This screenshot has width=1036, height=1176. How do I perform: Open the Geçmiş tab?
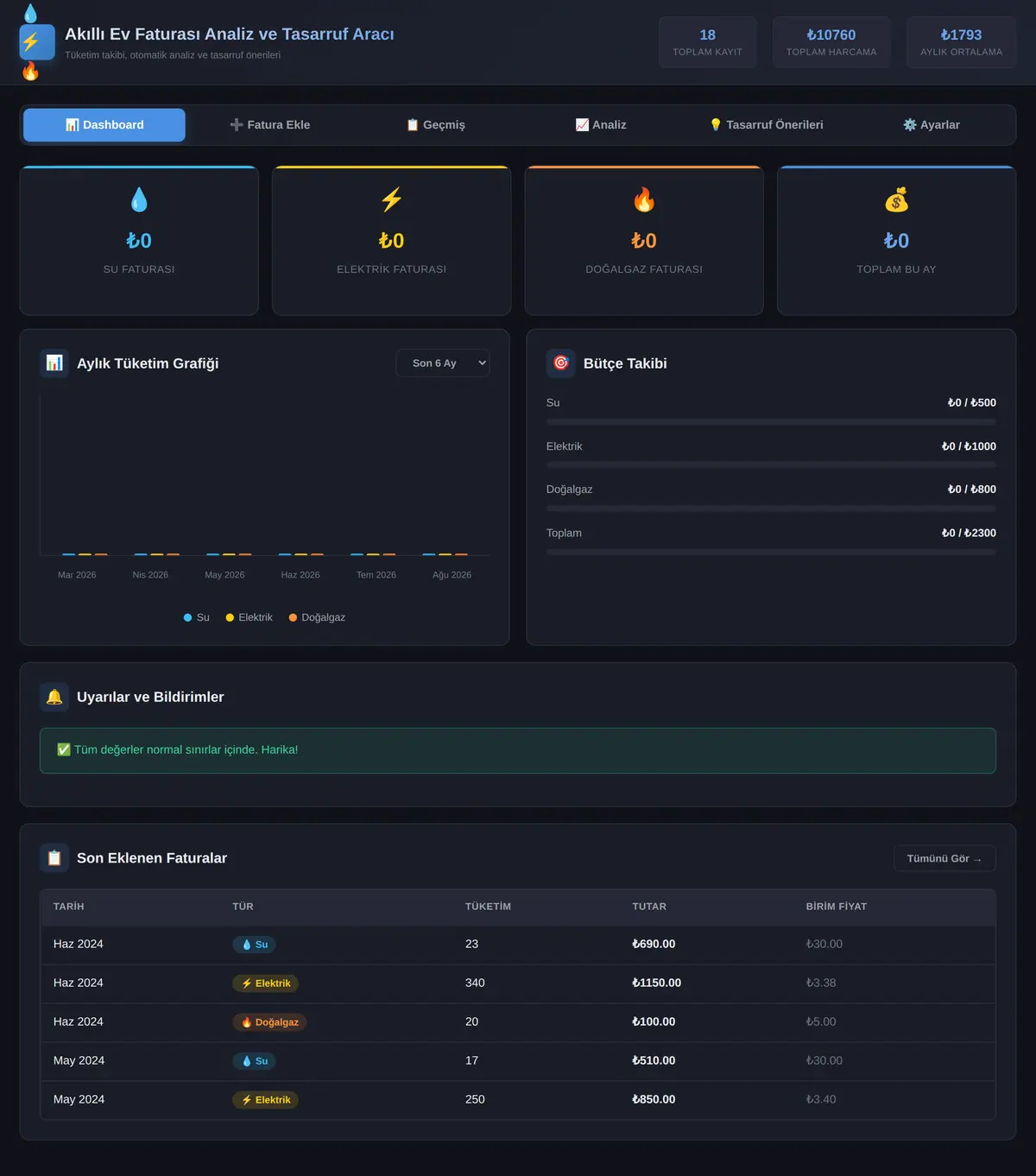coord(435,125)
